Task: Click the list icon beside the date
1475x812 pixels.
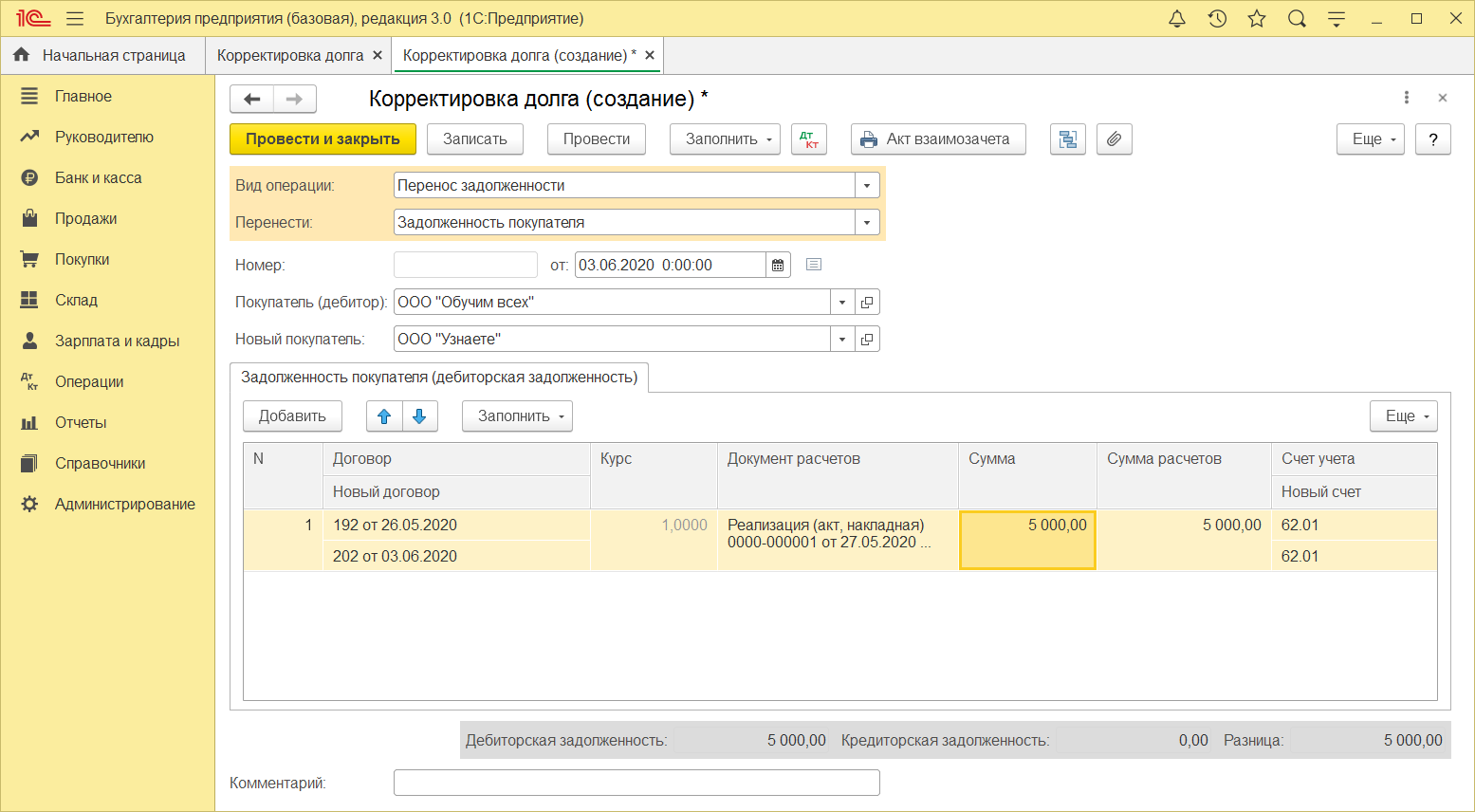Action: (x=814, y=265)
